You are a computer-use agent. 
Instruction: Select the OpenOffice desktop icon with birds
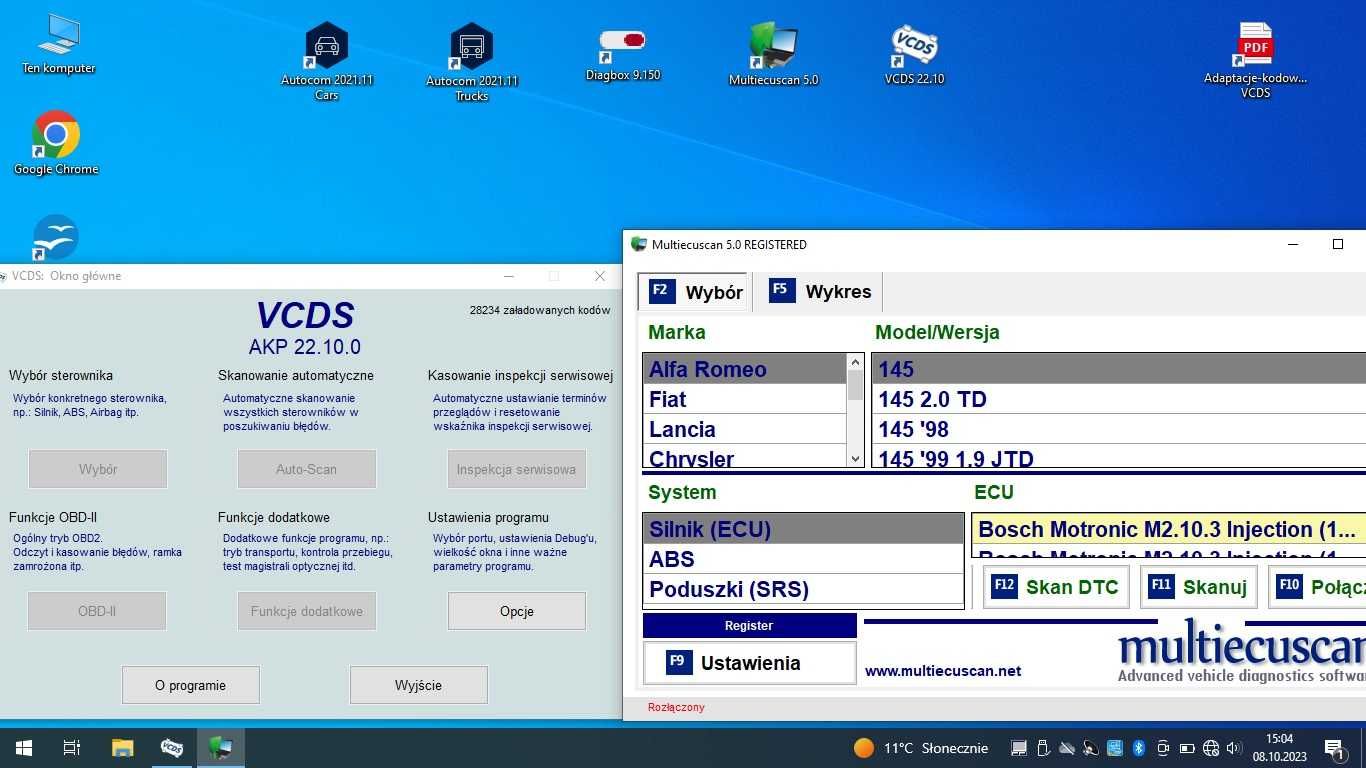pyautogui.click(x=56, y=238)
